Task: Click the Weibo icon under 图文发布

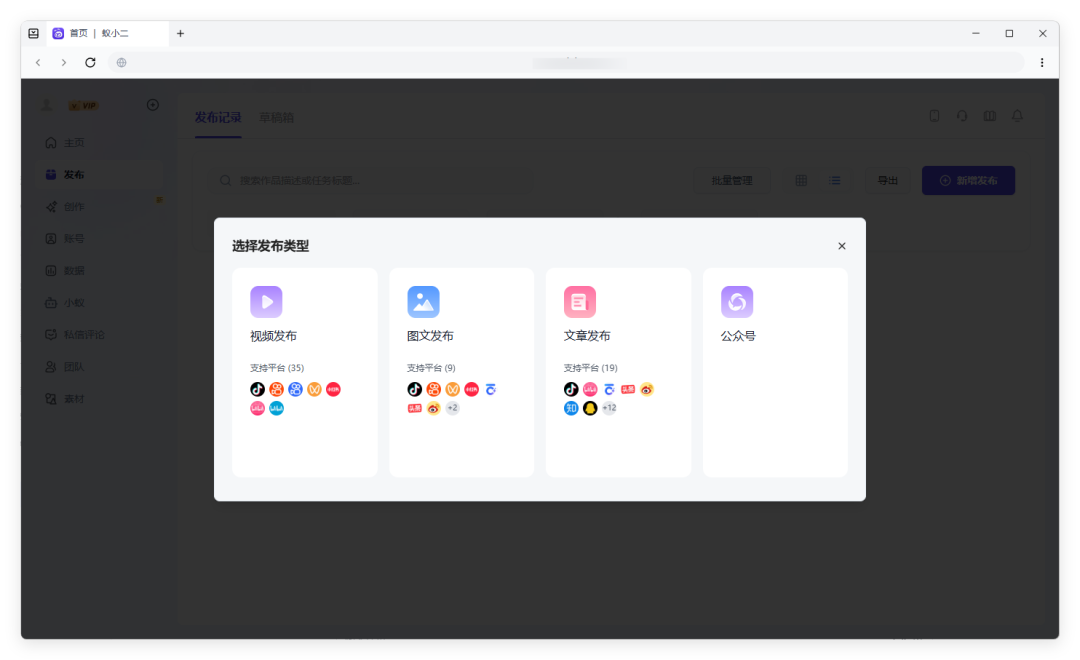Action: (x=433, y=408)
